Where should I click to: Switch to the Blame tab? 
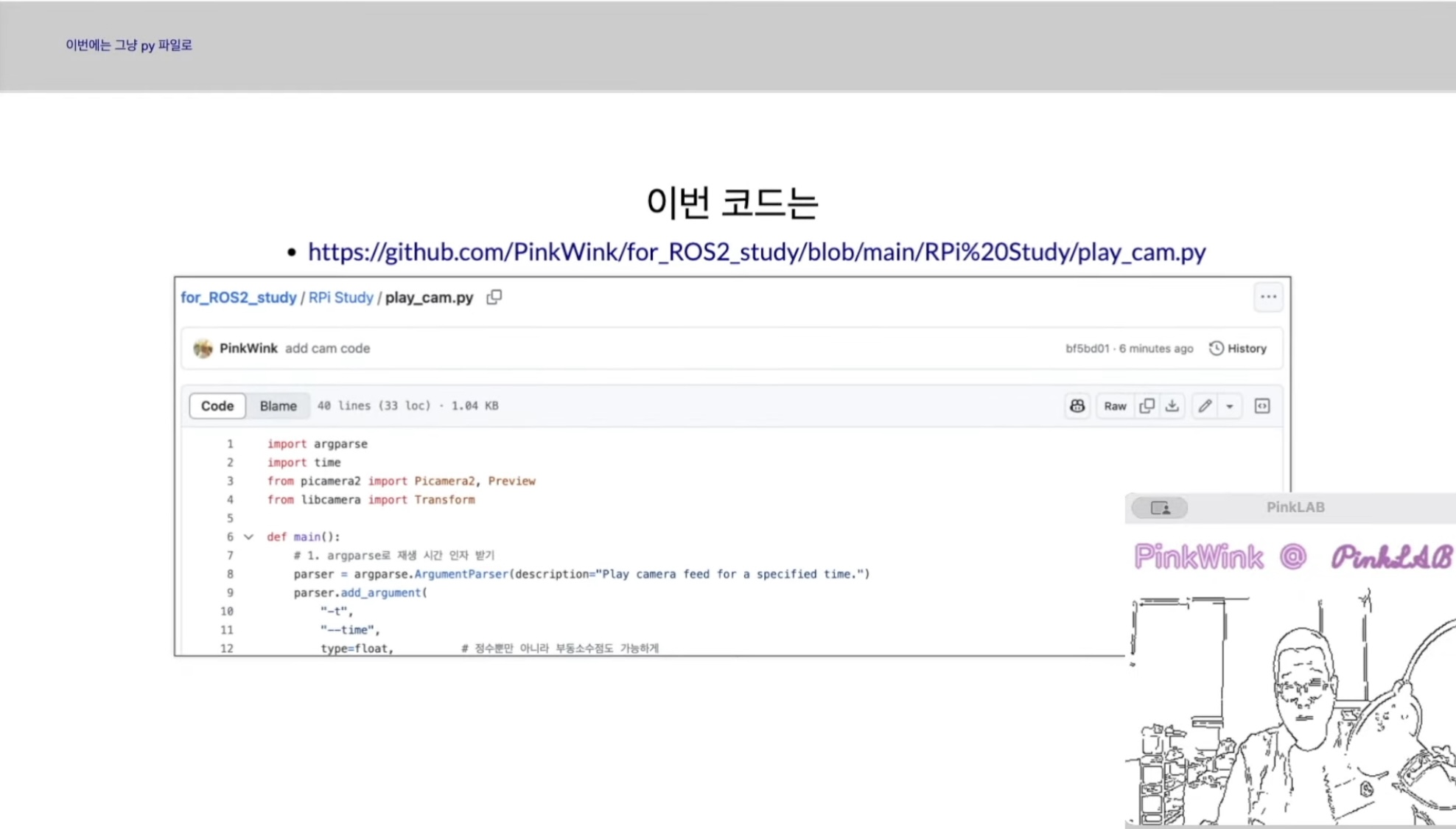click(x=278, y=406)
